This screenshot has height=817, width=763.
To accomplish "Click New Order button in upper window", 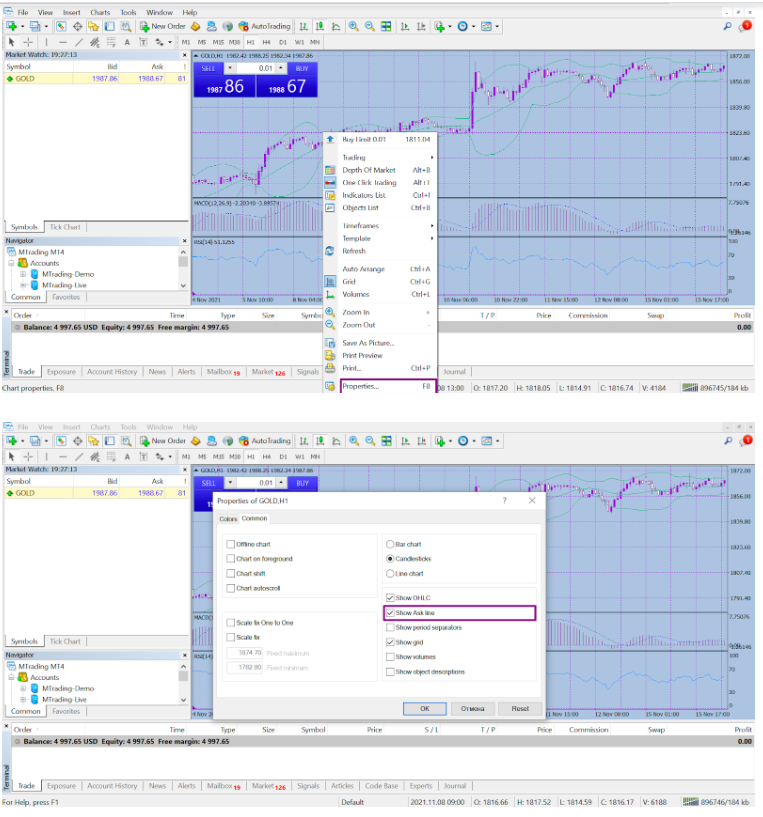I will (x=163, y=26).
